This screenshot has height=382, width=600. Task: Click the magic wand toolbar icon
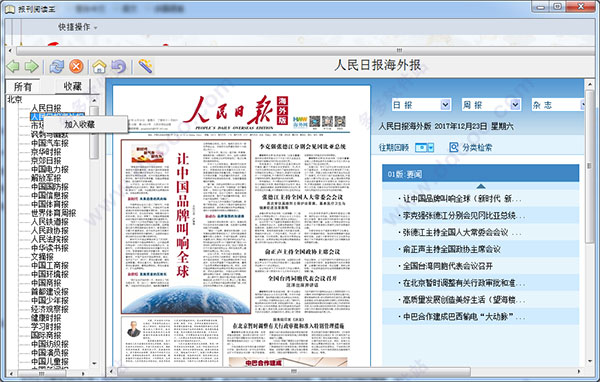[145, 67]
